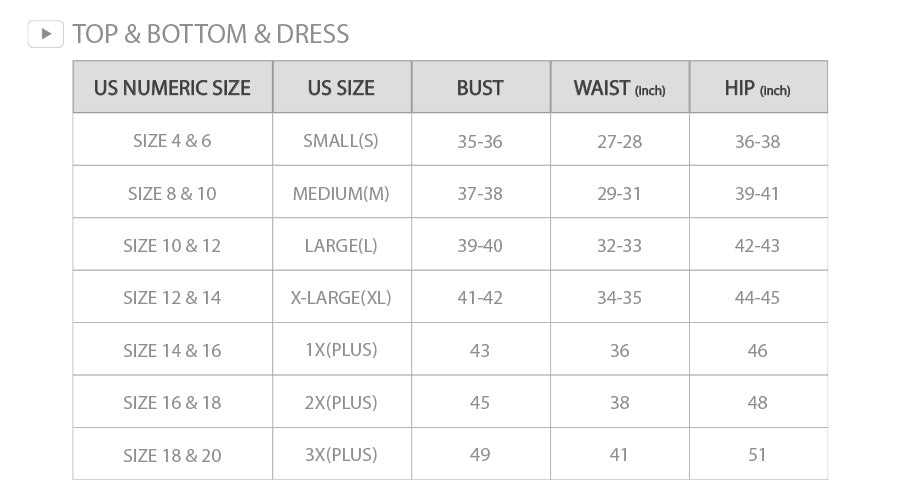Select the US NUMERIC SIZE column header
The image size is (900, 500).
tap(172, 88)
